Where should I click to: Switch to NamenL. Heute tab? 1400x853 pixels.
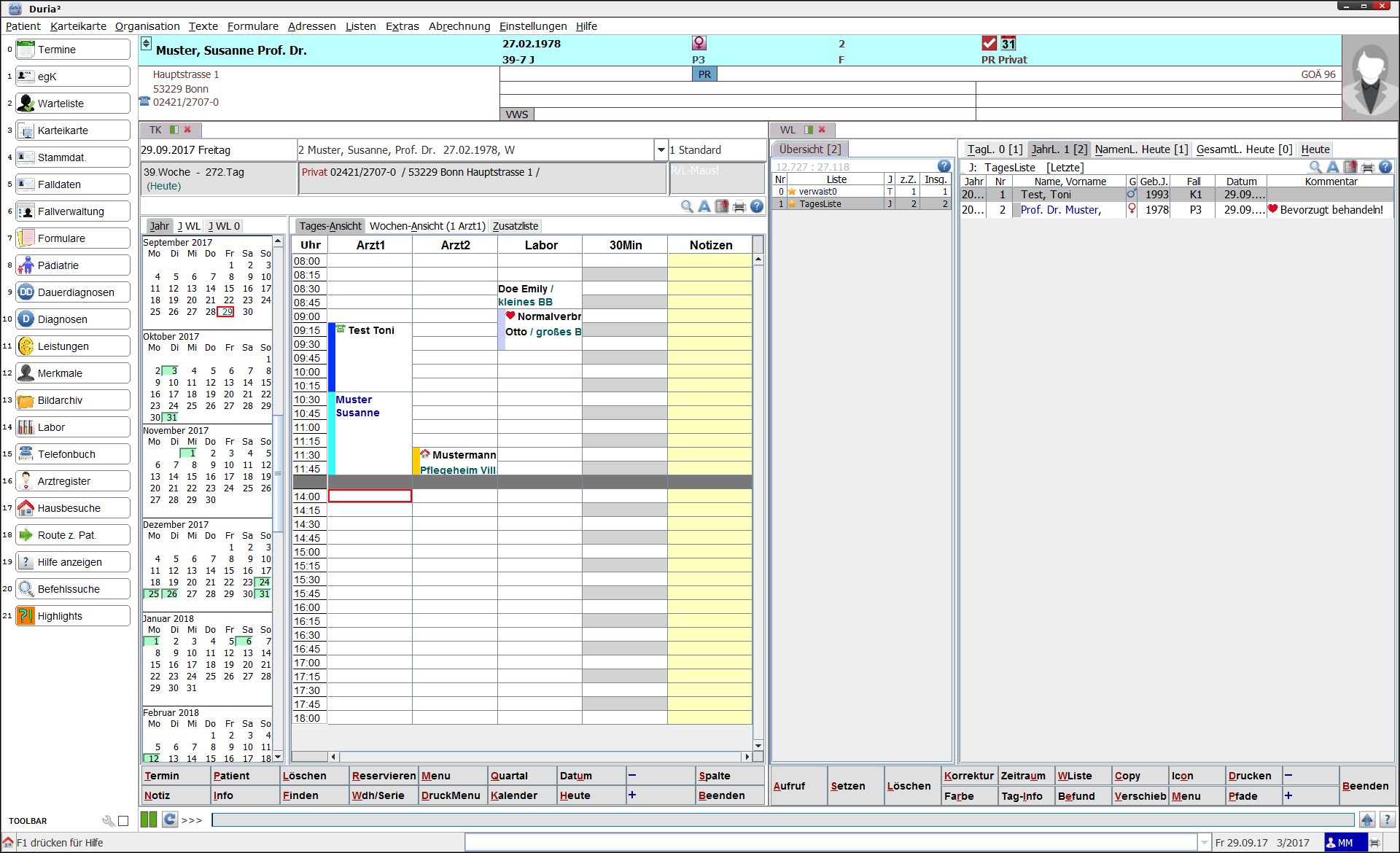pos(1141,149)
